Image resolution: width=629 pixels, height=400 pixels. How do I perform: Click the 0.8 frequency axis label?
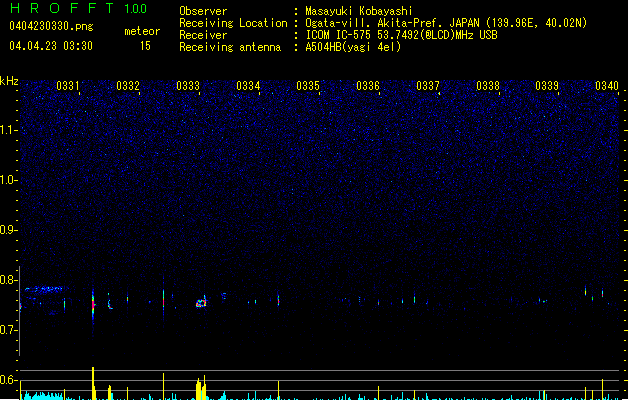(x=8, y=280)
